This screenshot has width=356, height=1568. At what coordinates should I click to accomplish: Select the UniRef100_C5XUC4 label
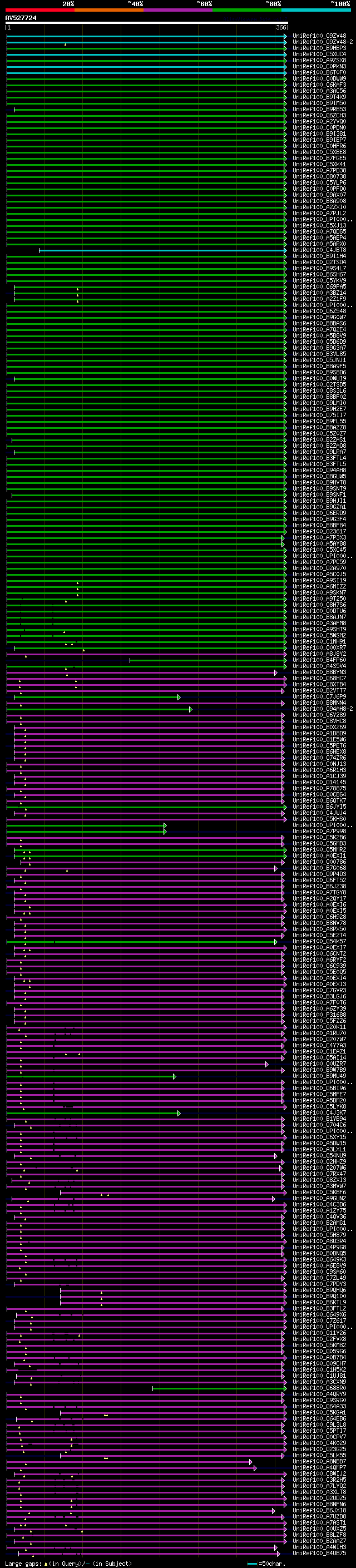coord(319,54)
